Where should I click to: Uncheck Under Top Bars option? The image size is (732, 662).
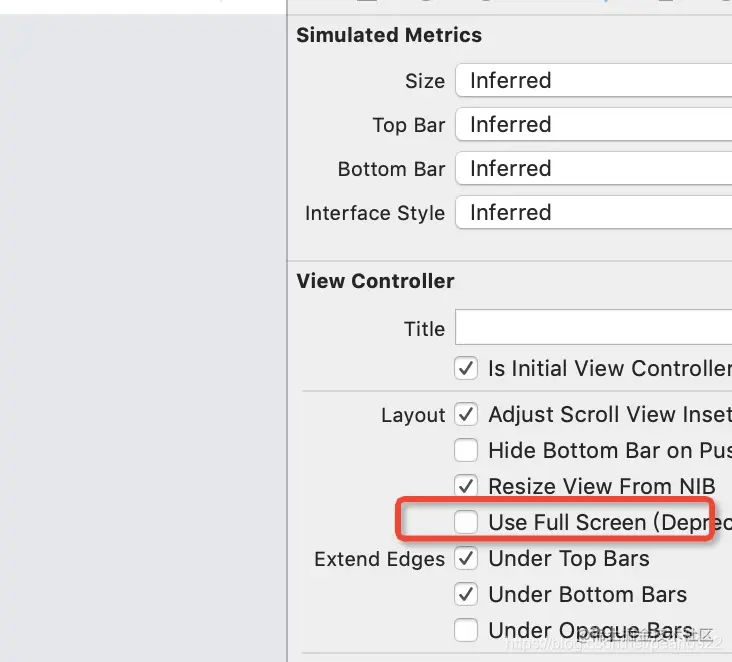(x=466, y=558)
